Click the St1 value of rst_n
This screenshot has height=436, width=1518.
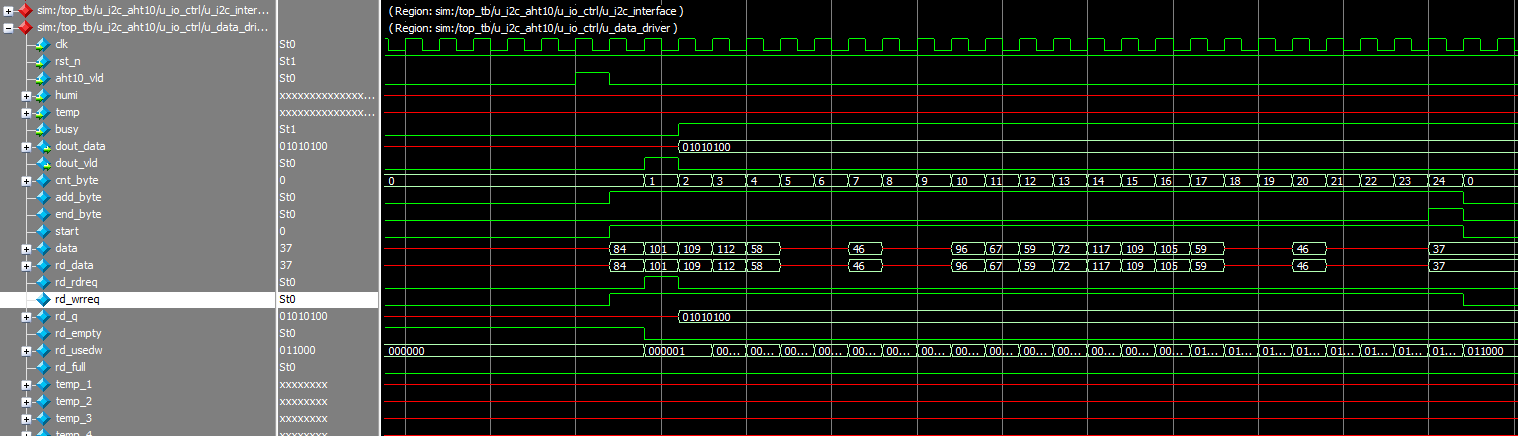287,61
